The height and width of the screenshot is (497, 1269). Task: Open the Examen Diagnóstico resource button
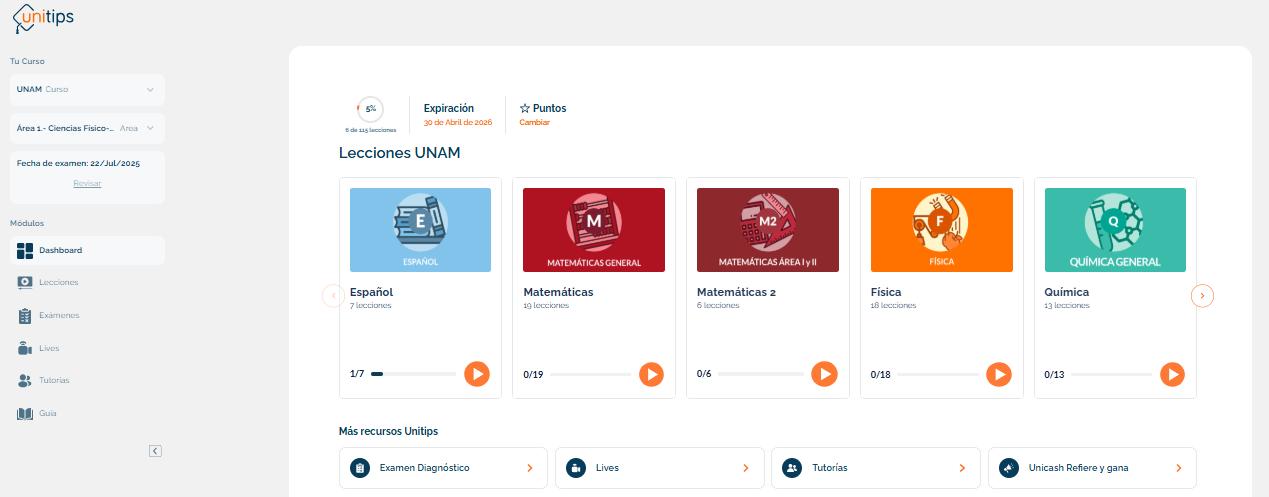coord(443,468)
